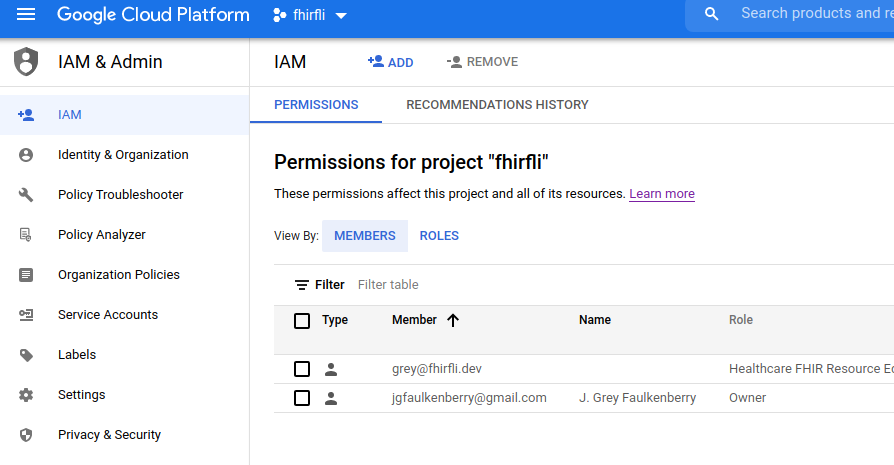Viewport: 894px width, 465px height.
Task: Switch to Recommendations History tab
Action: tap(497, 105)
